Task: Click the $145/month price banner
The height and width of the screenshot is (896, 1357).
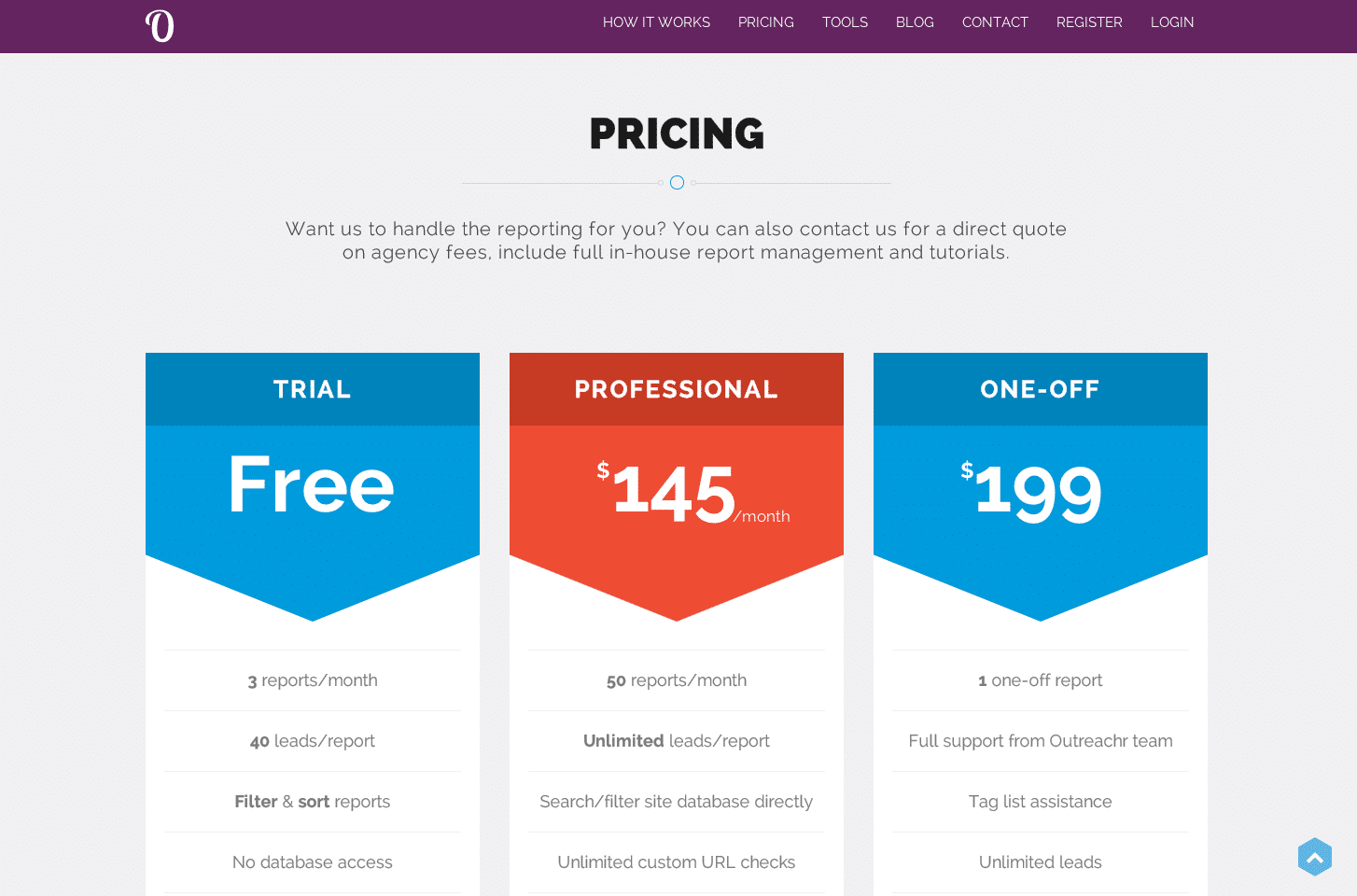Action: 676,493
